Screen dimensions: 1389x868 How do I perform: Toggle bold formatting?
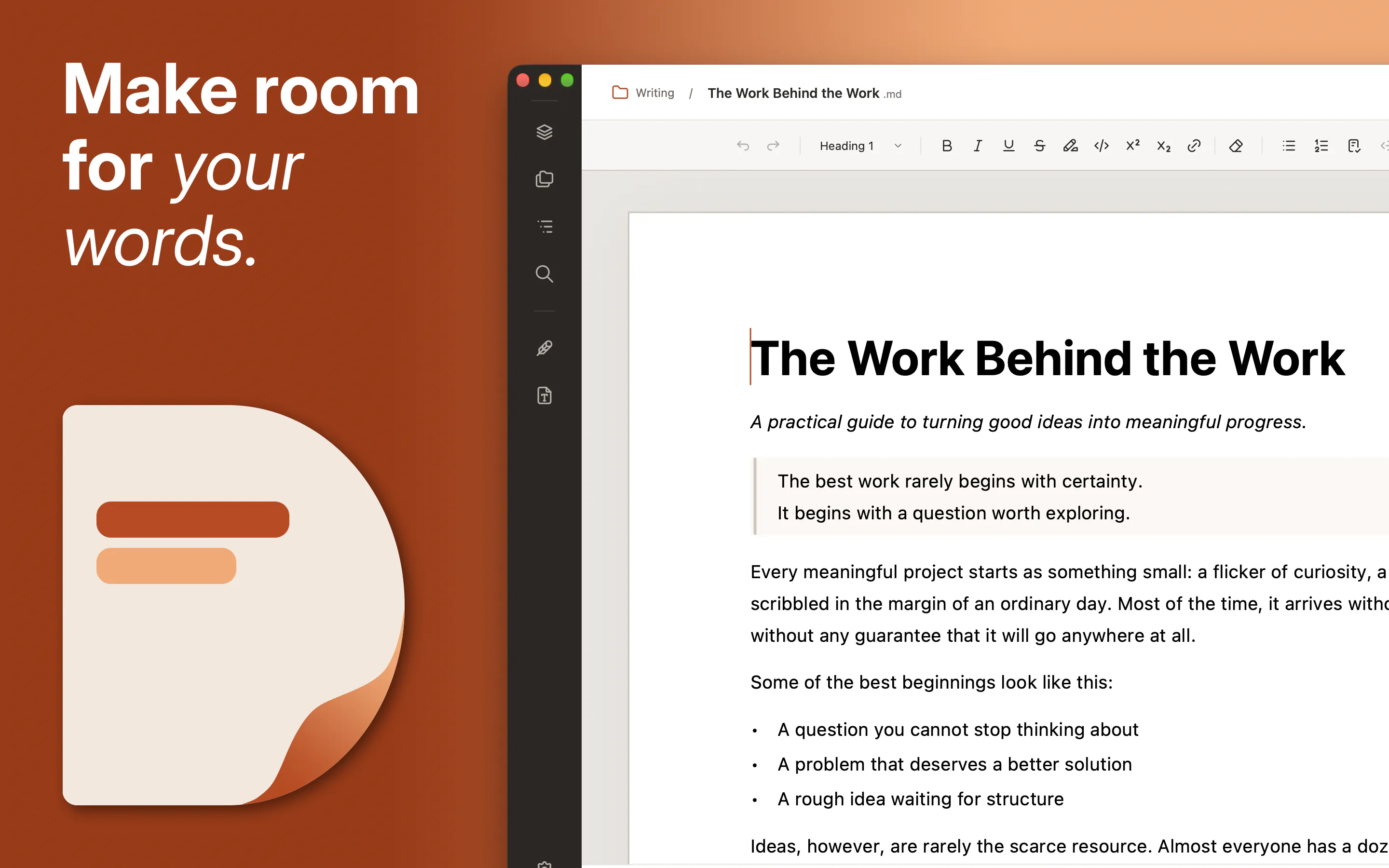click(947, 146)
